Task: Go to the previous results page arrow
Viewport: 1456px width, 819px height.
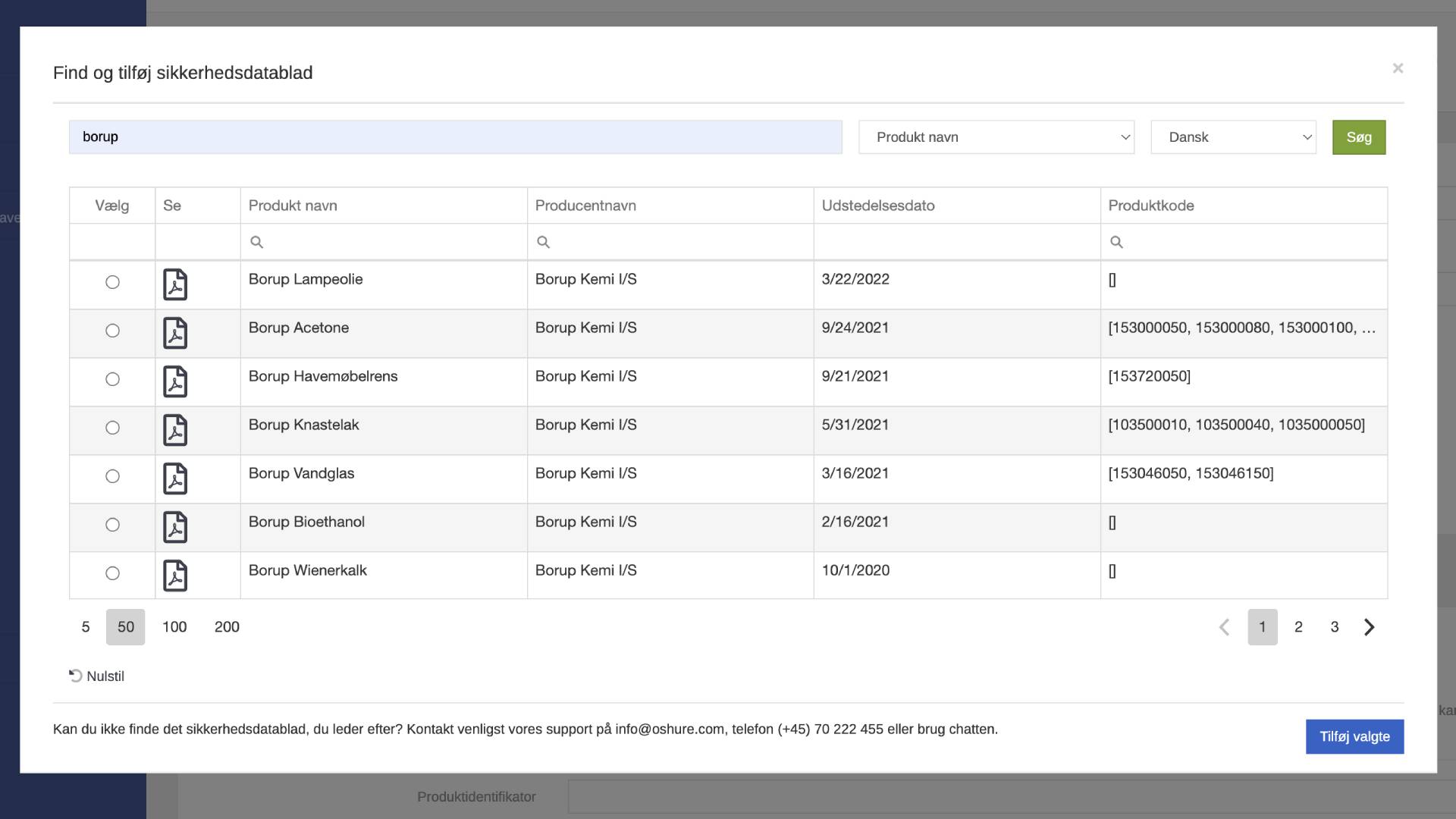Action: click(x=1224, y=627)
